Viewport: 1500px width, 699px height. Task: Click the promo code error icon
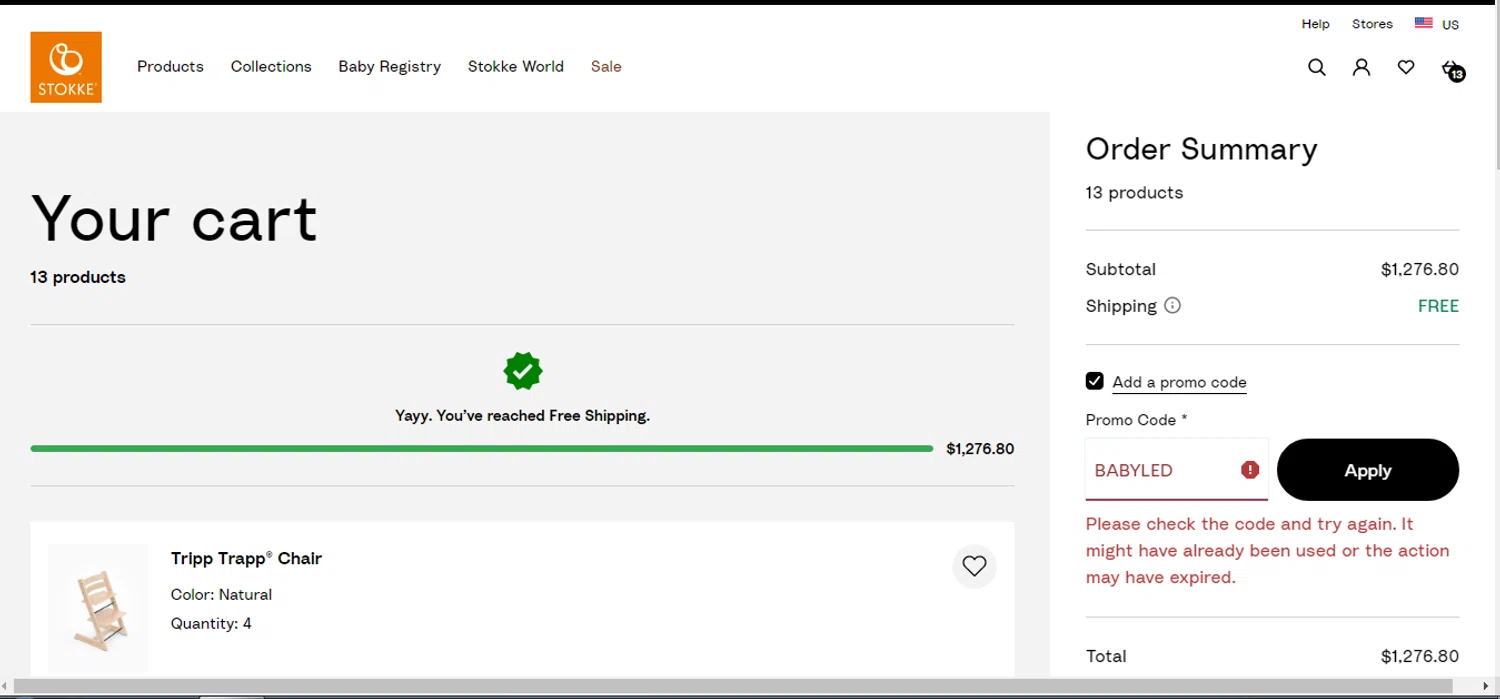(1250, 470)
